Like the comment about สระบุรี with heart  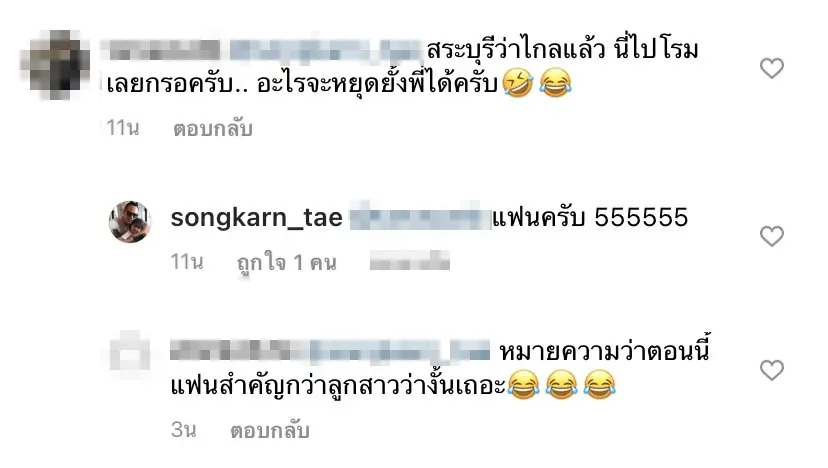771,68
